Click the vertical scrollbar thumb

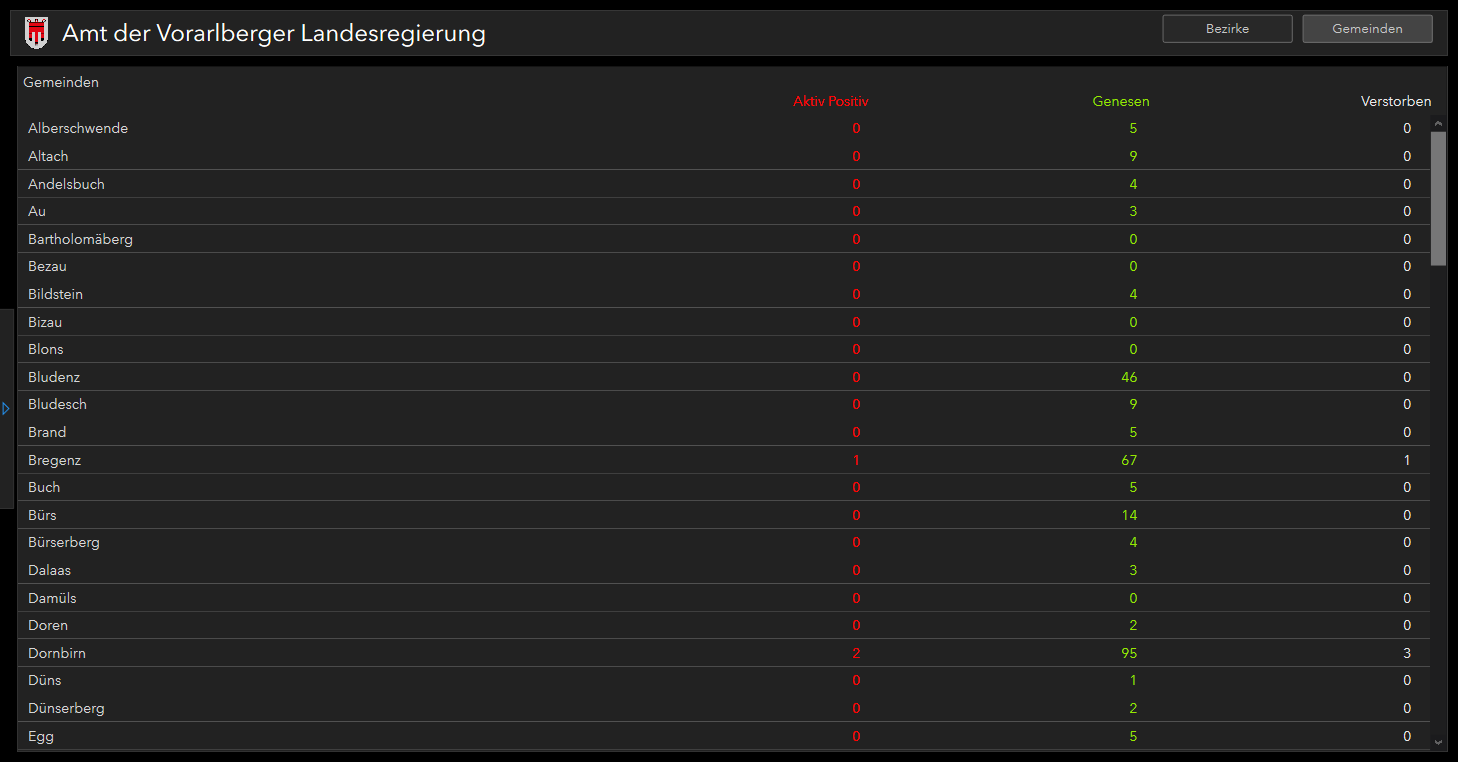[1439, 198]
